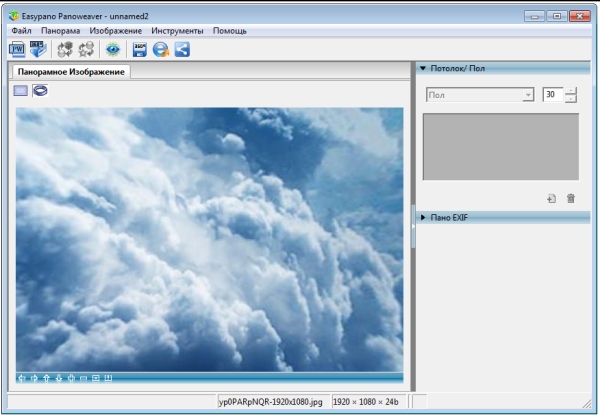Click the last viewer control bar icon
Screen dimensions: 600x417
pyautogui.click(x=108, y=378)
